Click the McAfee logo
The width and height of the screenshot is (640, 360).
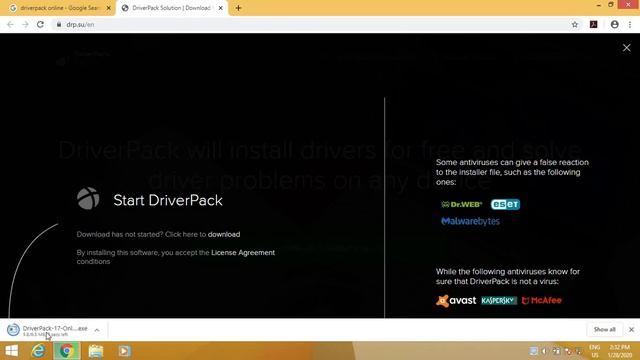[x=542, y=300]
